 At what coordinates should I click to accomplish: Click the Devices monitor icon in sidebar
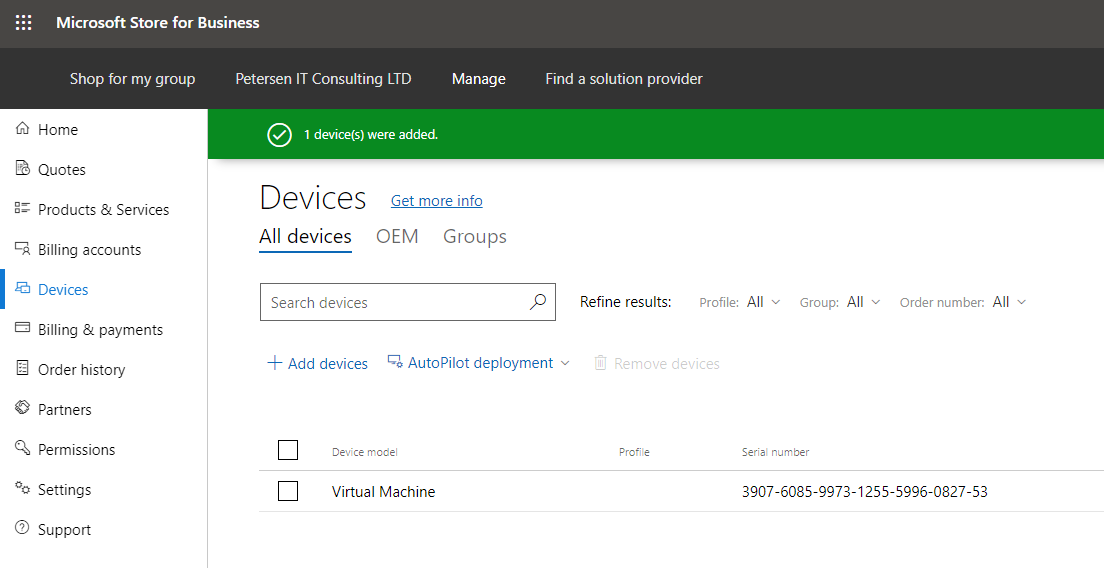click(23, 289)
